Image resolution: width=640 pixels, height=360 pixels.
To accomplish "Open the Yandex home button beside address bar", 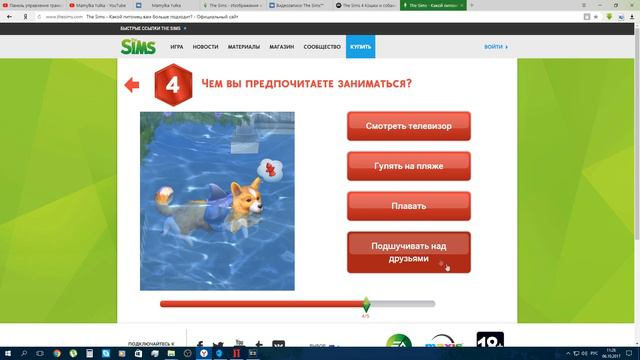I will point(25,17).
